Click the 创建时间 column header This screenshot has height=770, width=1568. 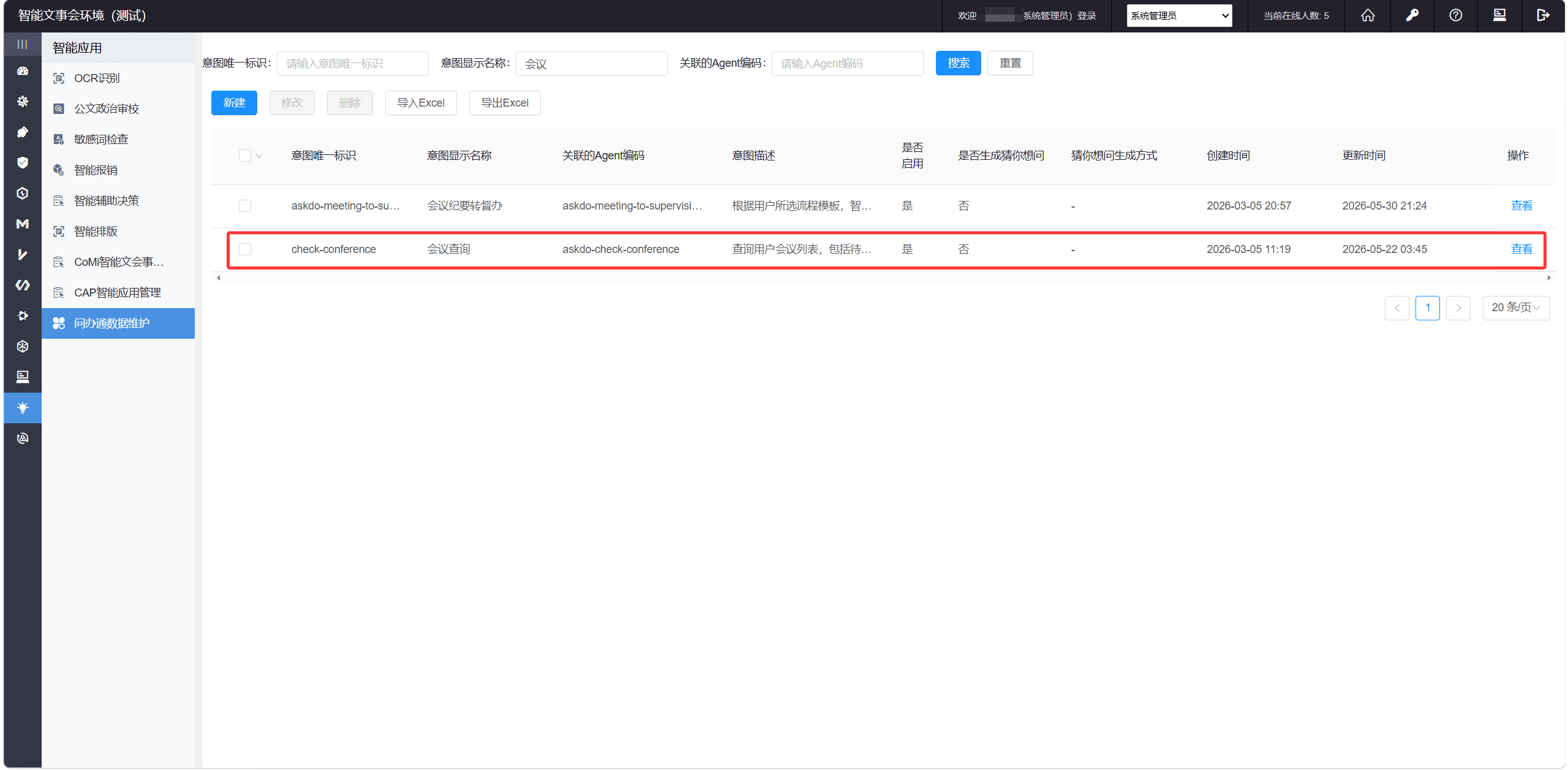[1229, 156]
